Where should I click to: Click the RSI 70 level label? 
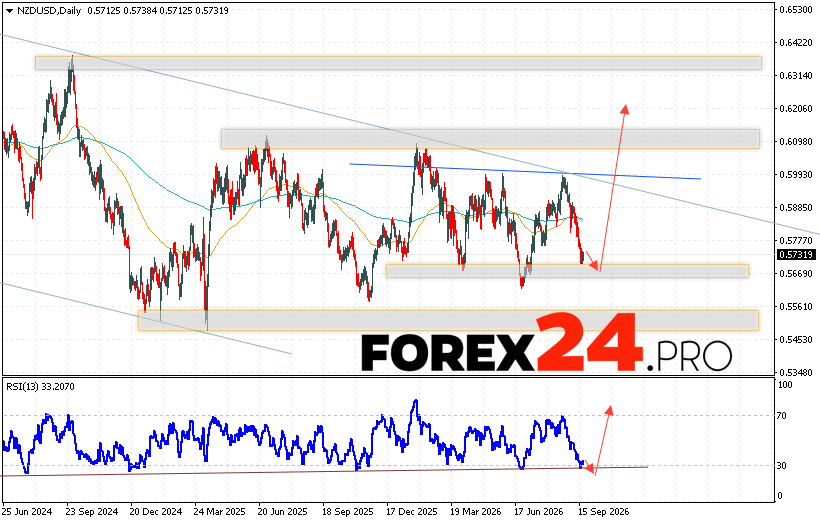click(782, 416)
